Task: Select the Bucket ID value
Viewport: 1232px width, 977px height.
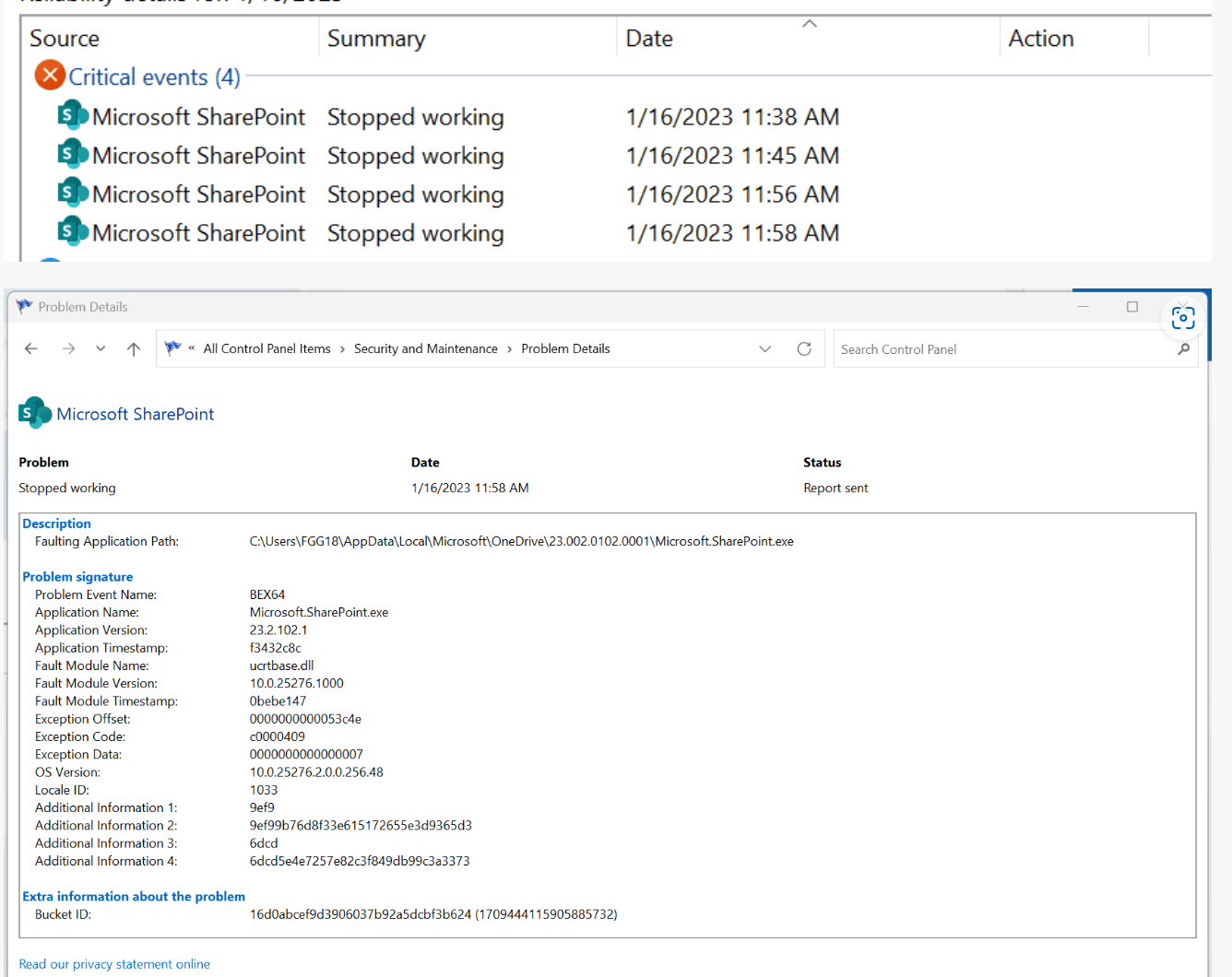Action: [x=433, y=914]
